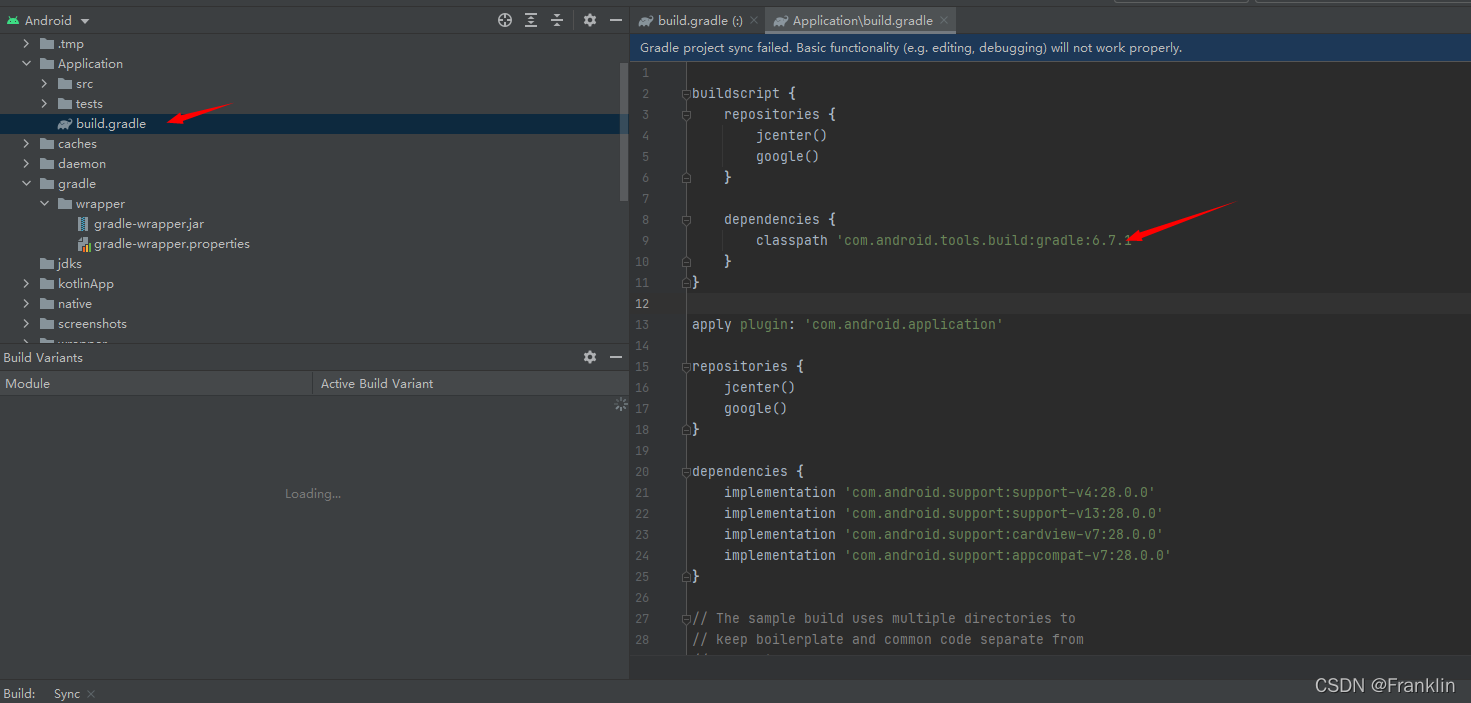Click the classpath gradle:6.7.1 string
The width and height of the screenshot is (1471, 703).
(x=985, y=240)
